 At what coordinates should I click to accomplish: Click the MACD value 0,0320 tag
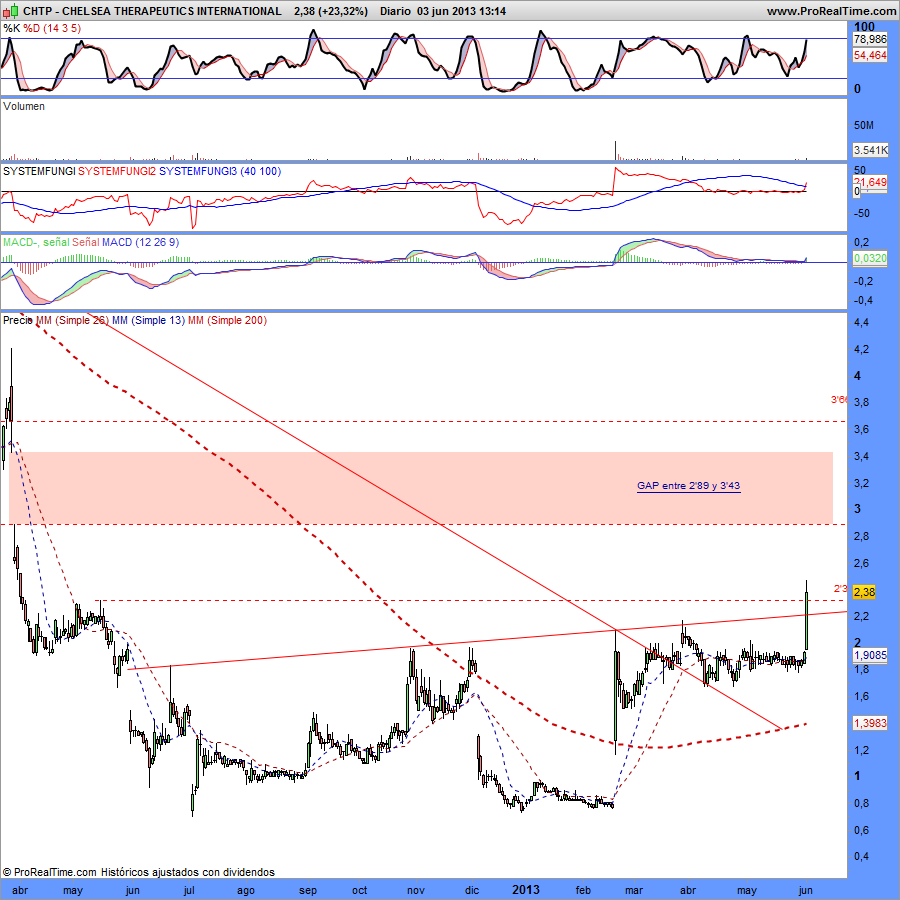coord(870,258)
